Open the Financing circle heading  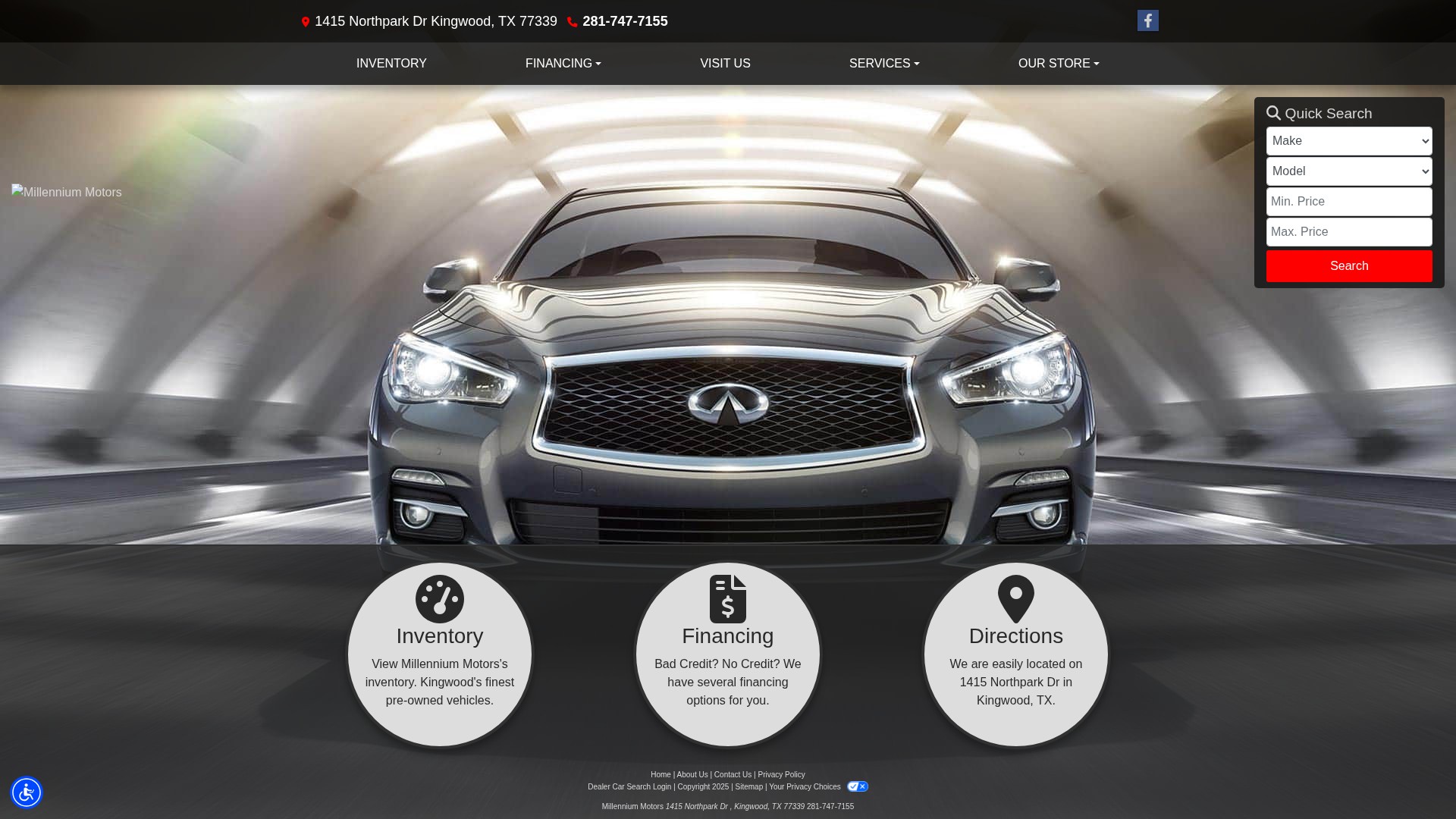click(x=728, y=636)
